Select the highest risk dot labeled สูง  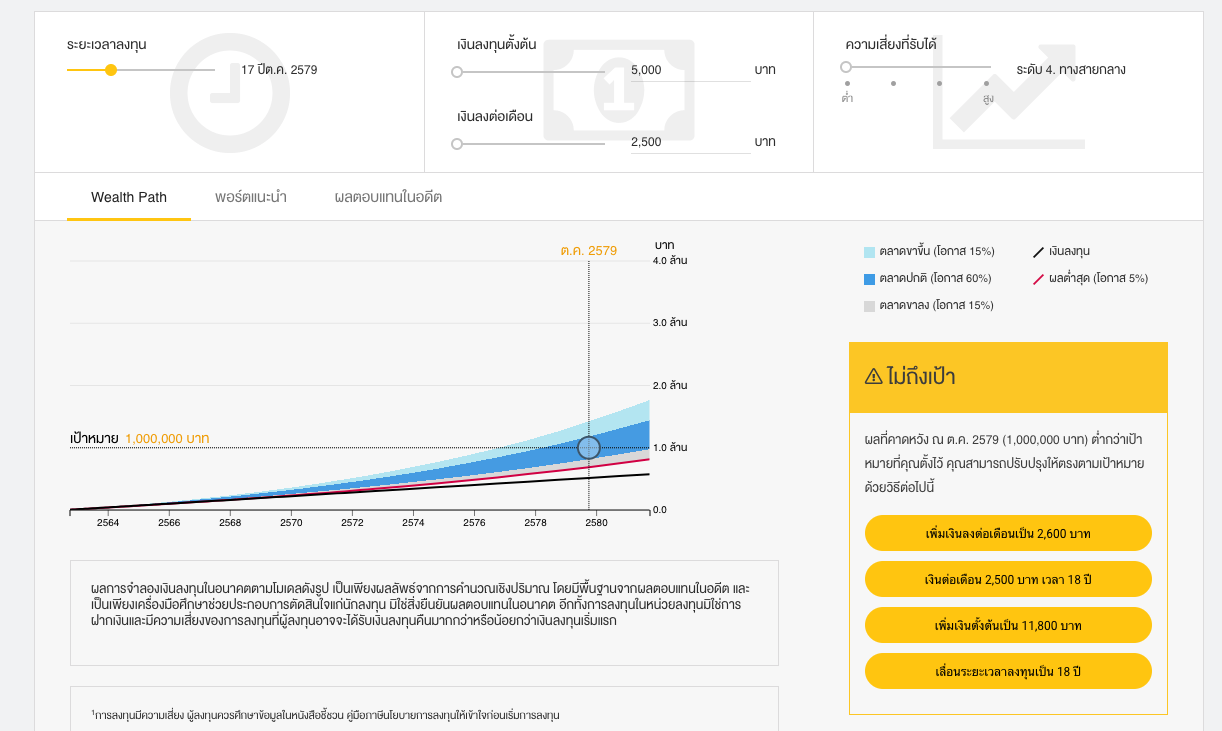tap(986, 84)
